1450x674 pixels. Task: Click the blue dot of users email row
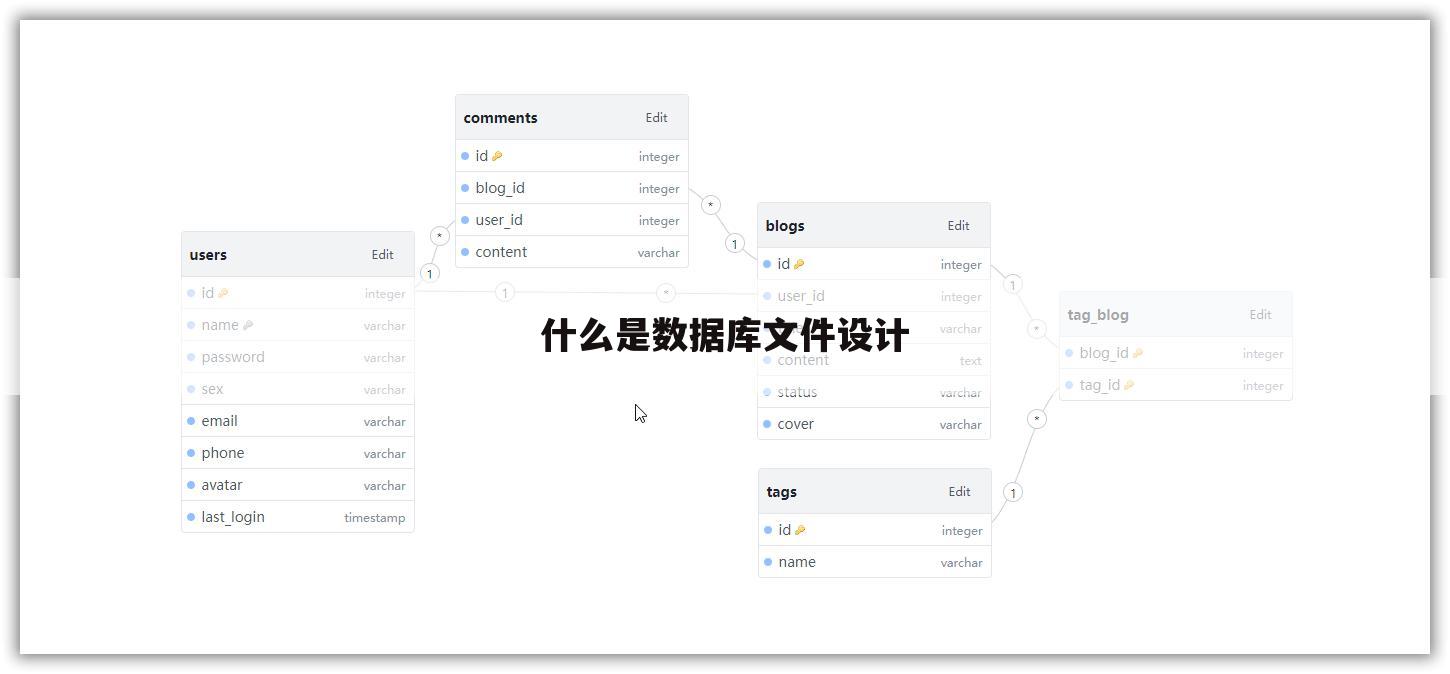(191, 421)
